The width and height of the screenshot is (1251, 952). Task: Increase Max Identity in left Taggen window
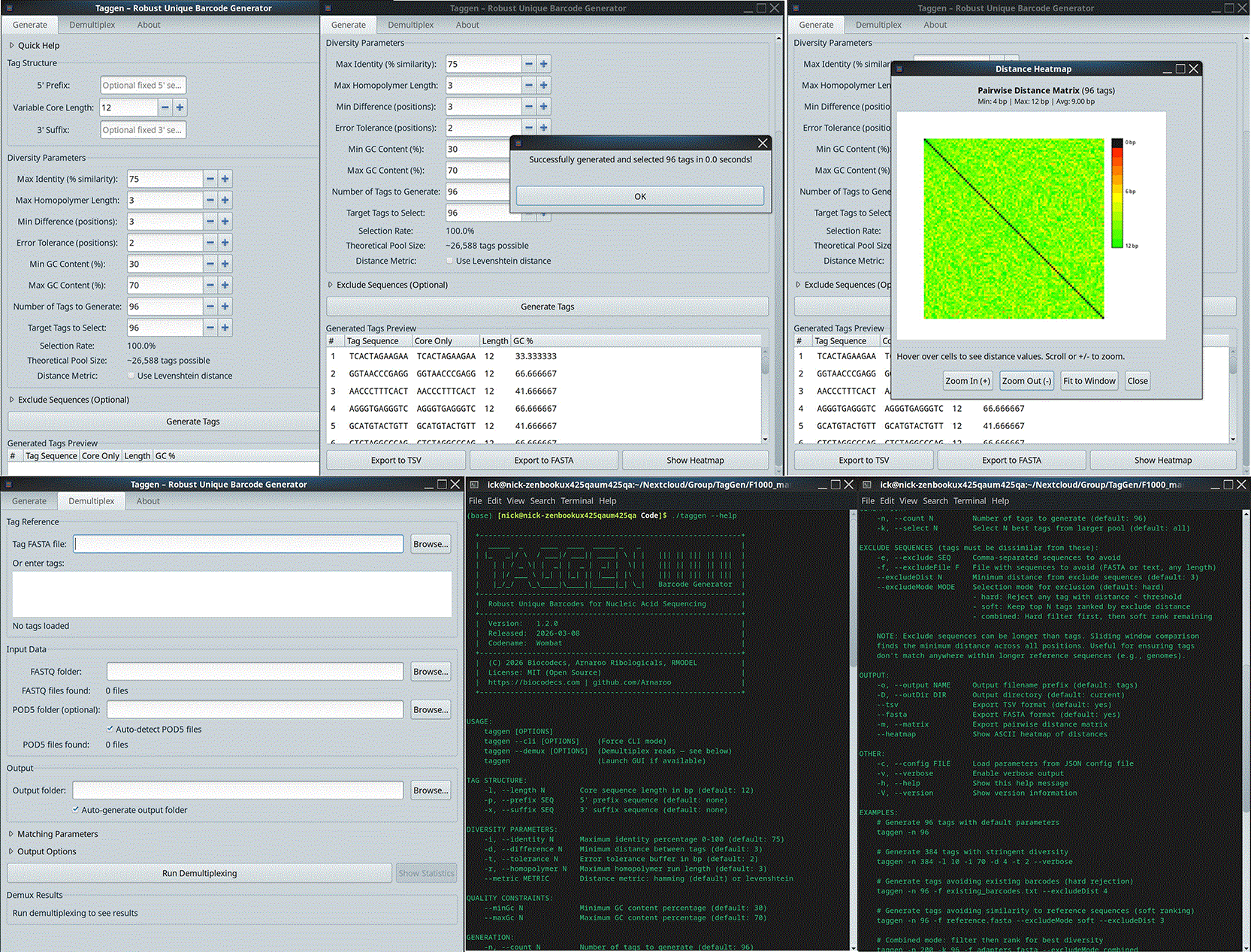[225, 179]
